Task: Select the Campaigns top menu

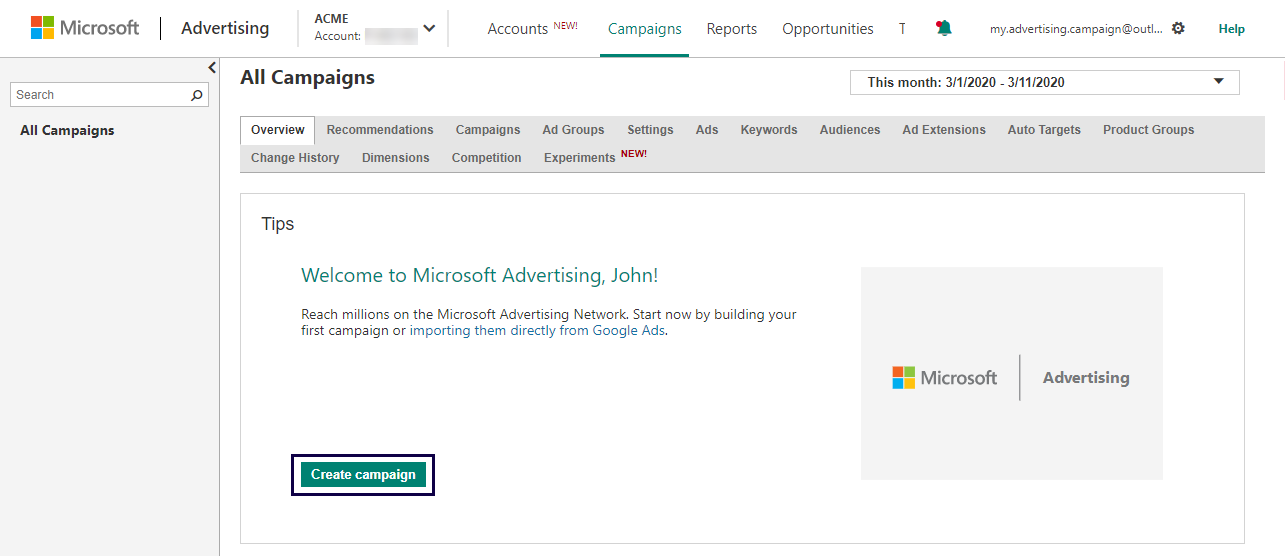Action: click(645, 29)
